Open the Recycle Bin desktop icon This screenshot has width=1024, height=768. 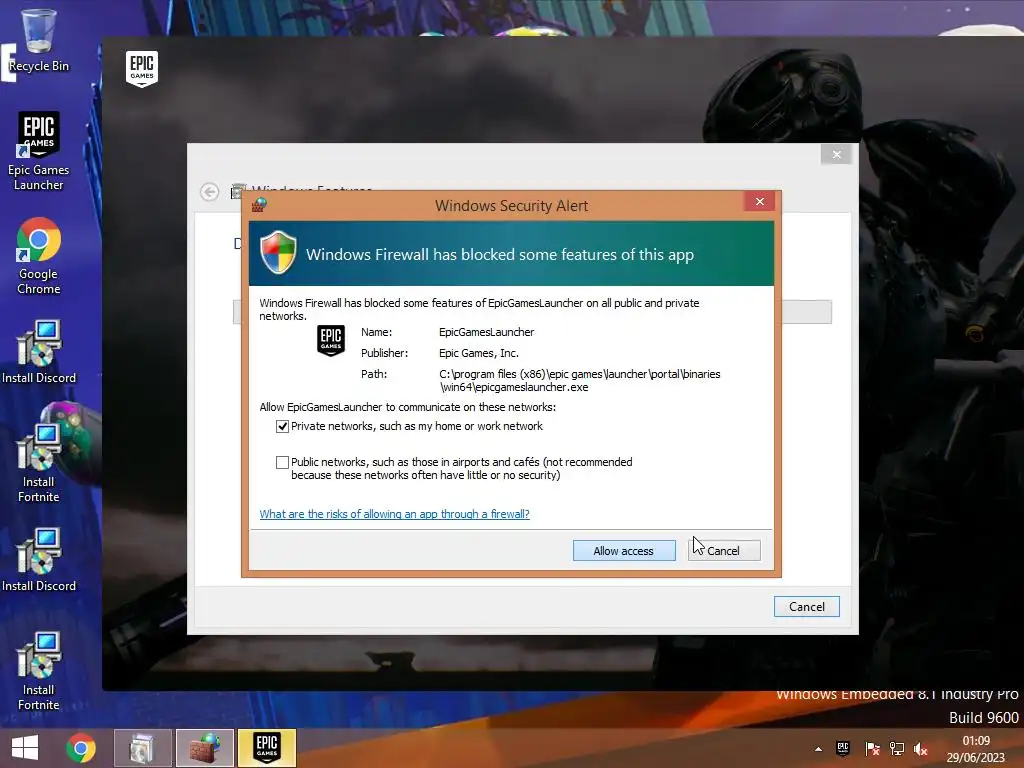tap(39, 39)
